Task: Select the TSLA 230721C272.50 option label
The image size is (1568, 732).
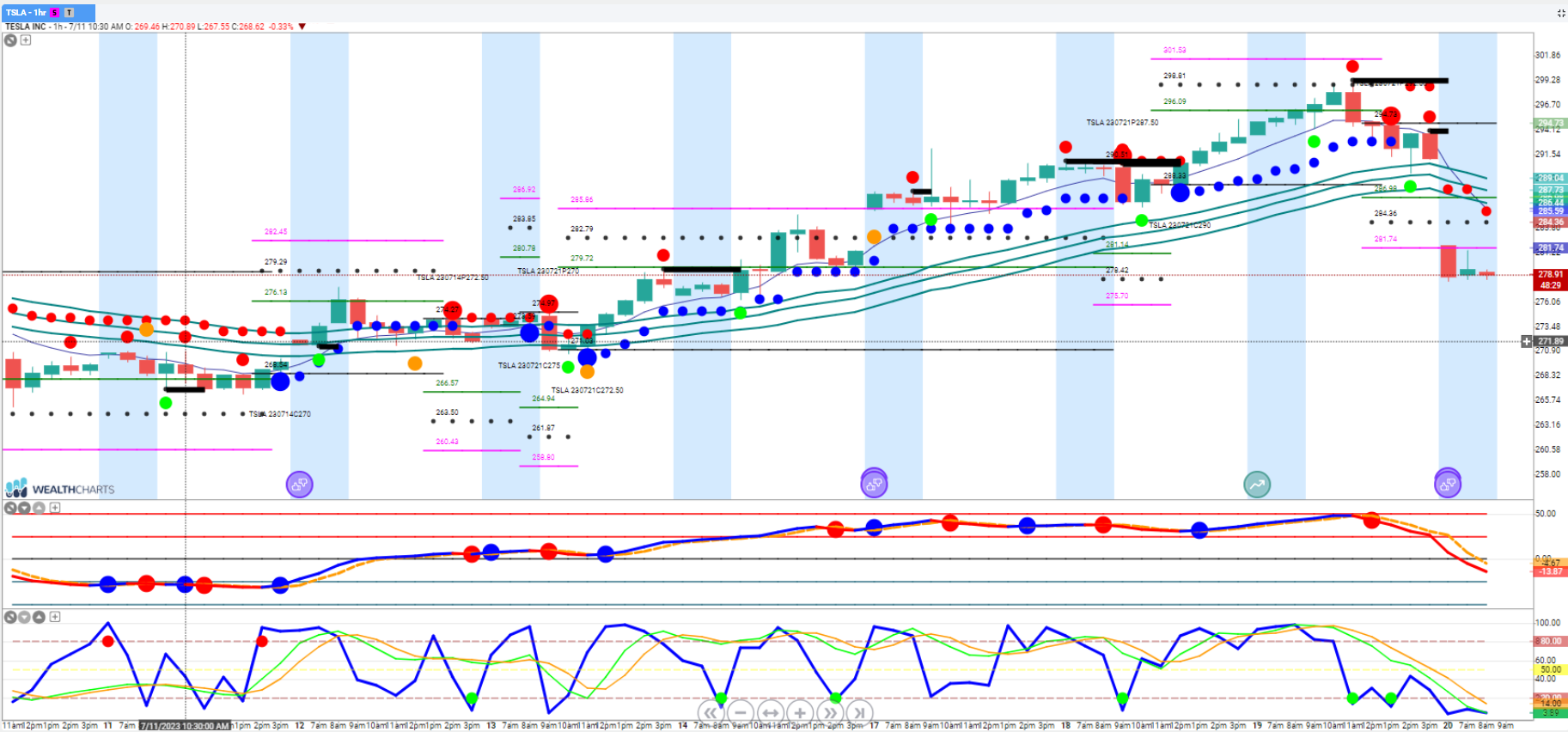Action: (x=587, y=390)
